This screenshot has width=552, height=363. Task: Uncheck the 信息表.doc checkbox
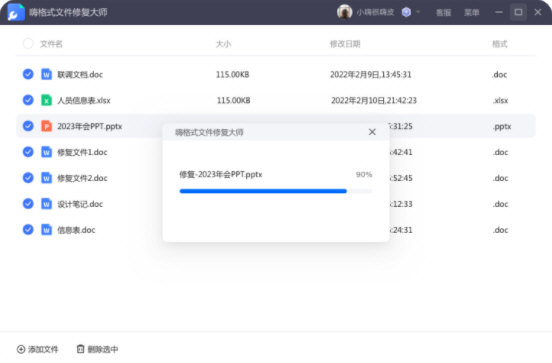tap(28, 230)
